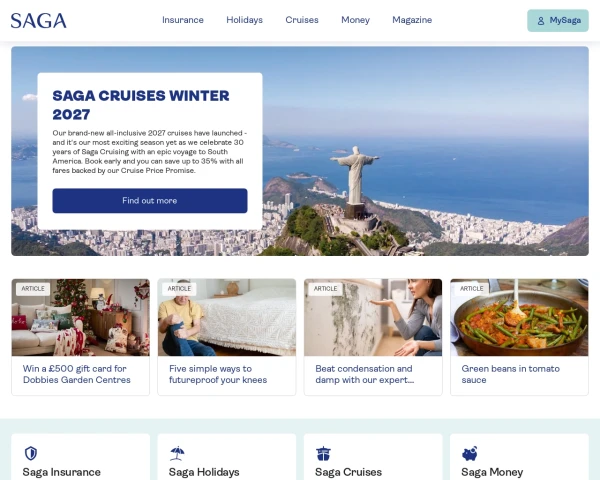The width and height of the screenshot is (600, 480).
Task: Open the Win a £500 gift card link
Action: coord(77,374)
